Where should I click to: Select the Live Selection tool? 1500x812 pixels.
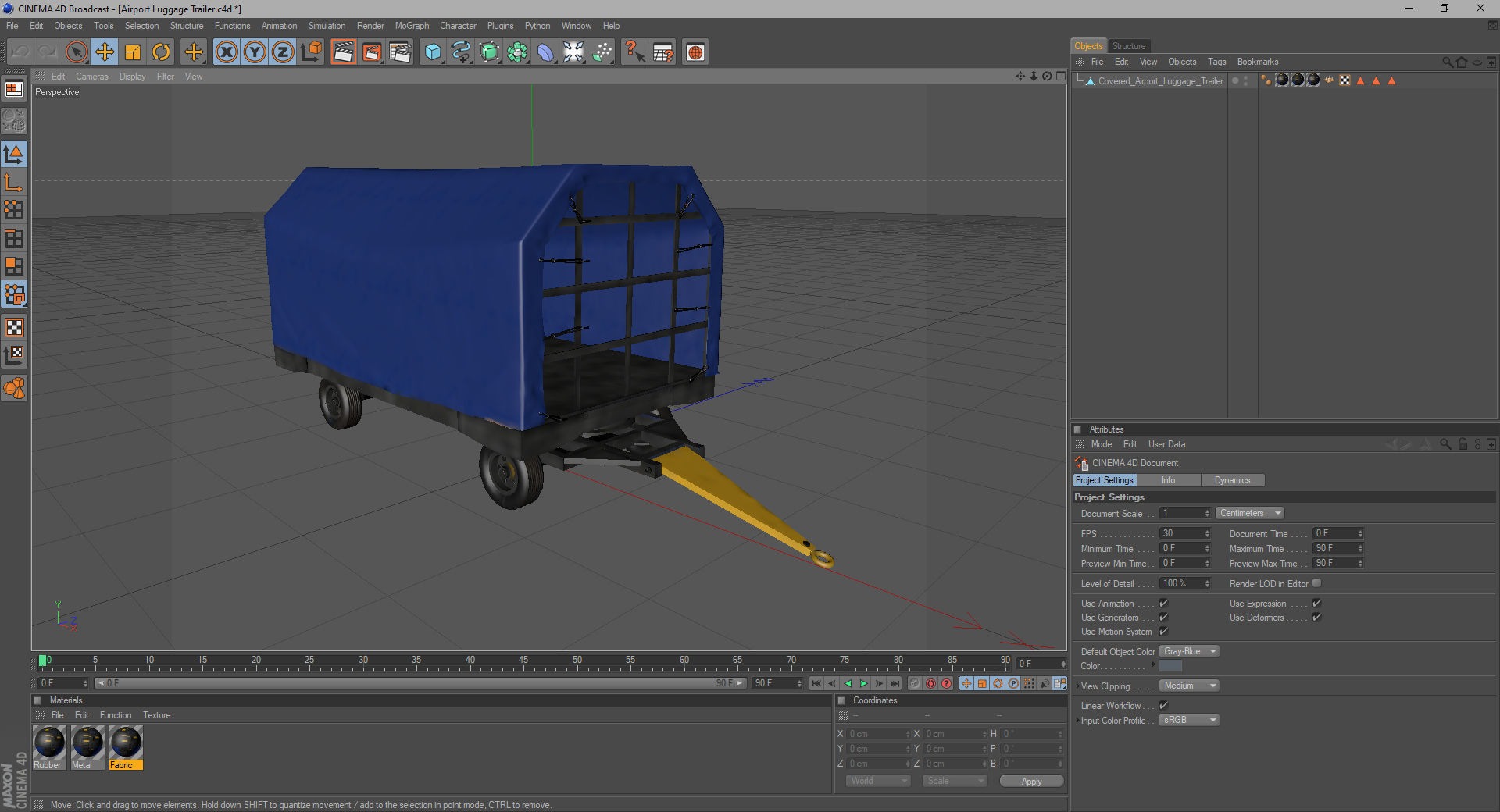click(x=76, y=52)
